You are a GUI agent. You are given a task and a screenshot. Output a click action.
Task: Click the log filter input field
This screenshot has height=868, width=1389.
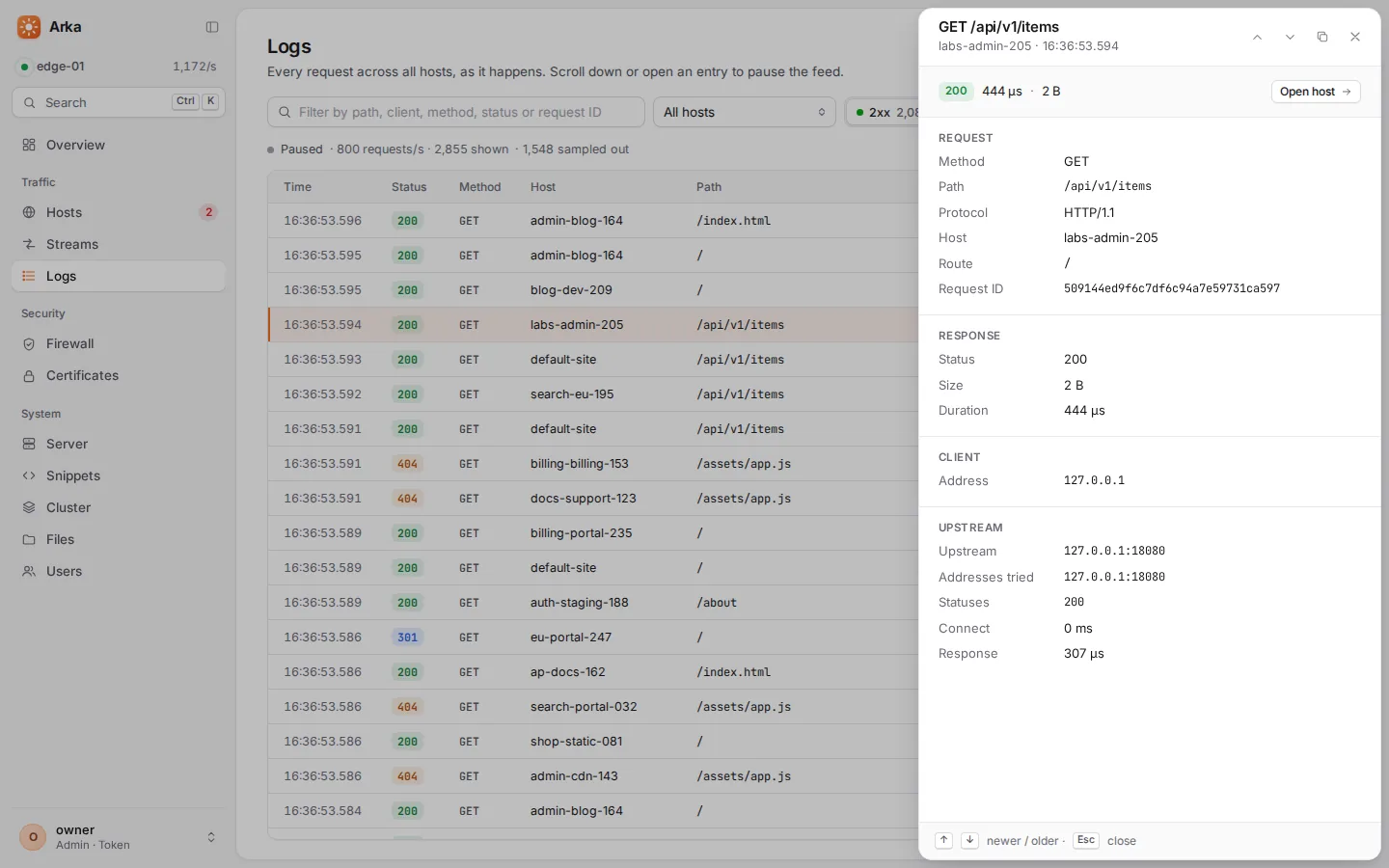456,112
